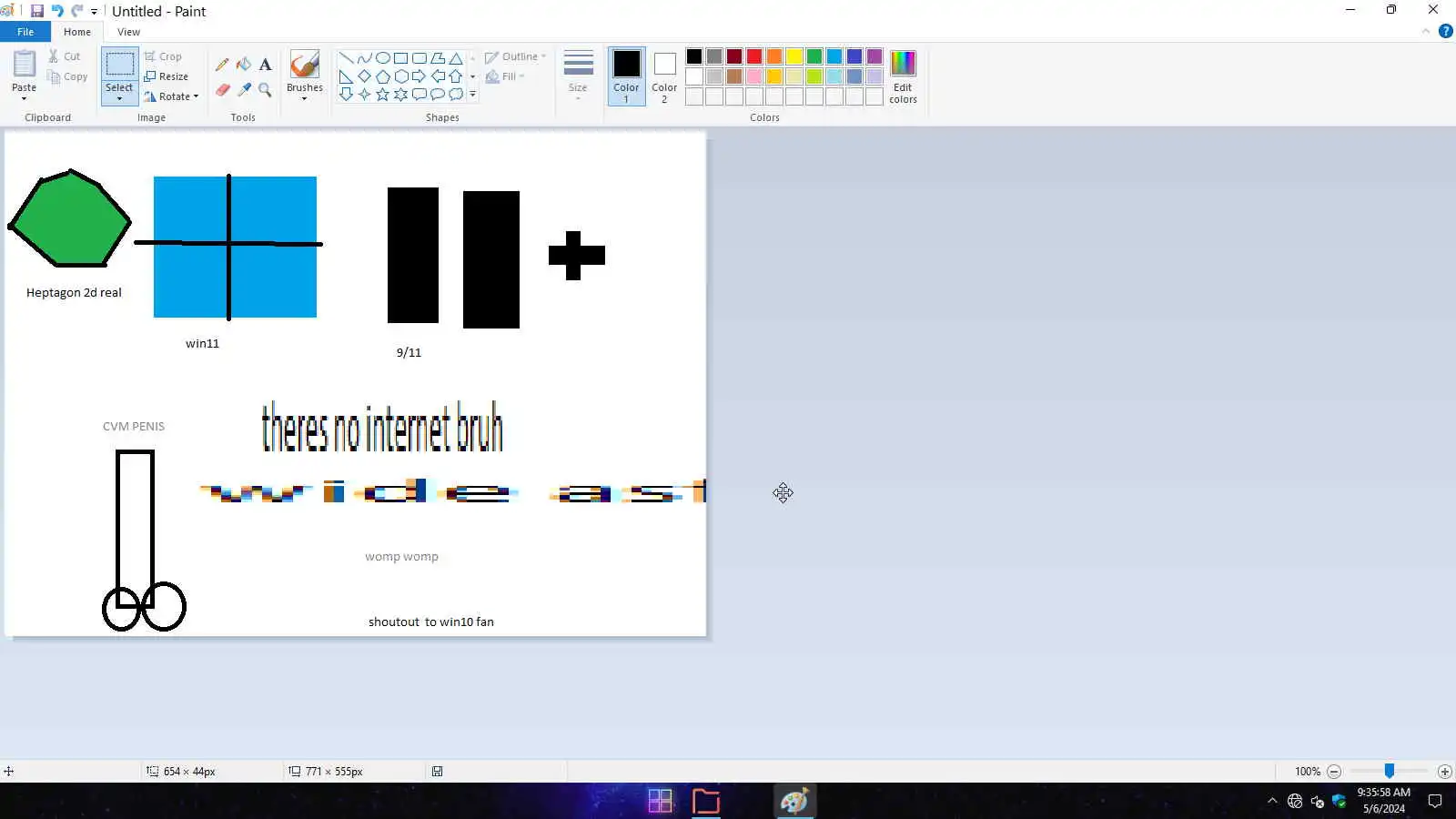
Task: Choose the green color swatch
Action: pyautogui.click(x=814, y=56)
